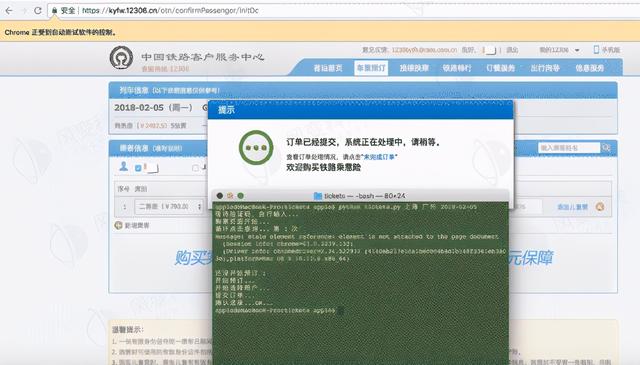Click the '2018-02-05（周一）' train date text
Viewport: 640px width, 365px height.
coord(153,108)
